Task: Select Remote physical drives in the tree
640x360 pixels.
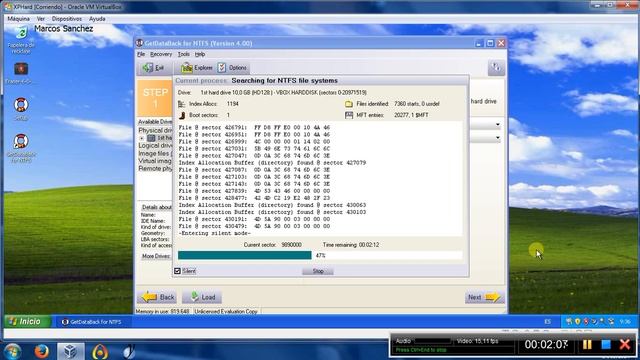Action: 155,169
